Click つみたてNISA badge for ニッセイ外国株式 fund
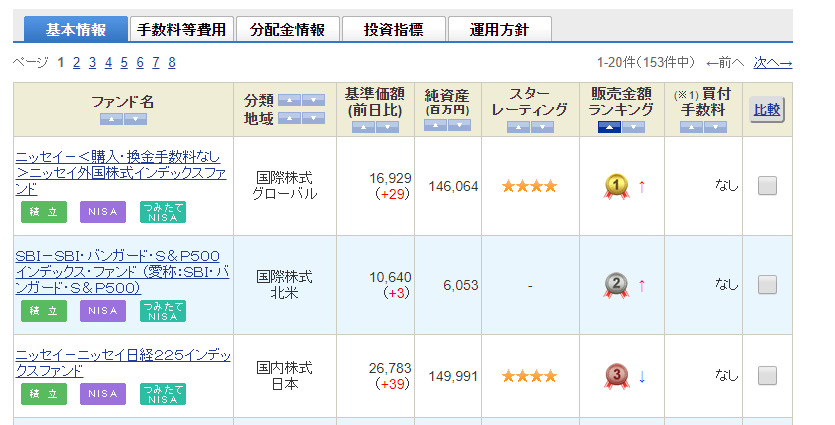Image resolution: width=835 pixels, height=425 pixels. pyautogui.click(x=163, y=212)
